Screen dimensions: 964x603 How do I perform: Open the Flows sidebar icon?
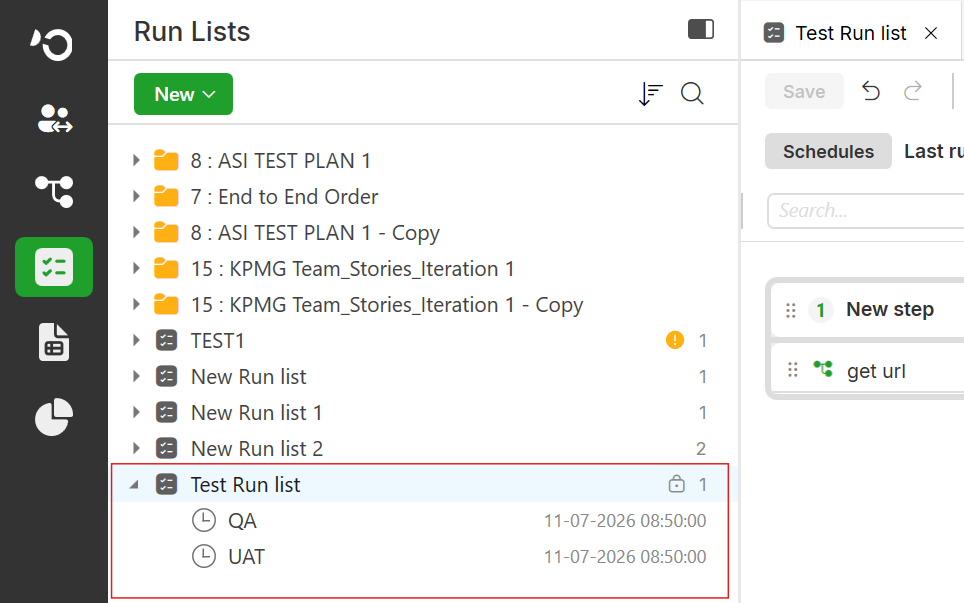click(x=54, y=191)
